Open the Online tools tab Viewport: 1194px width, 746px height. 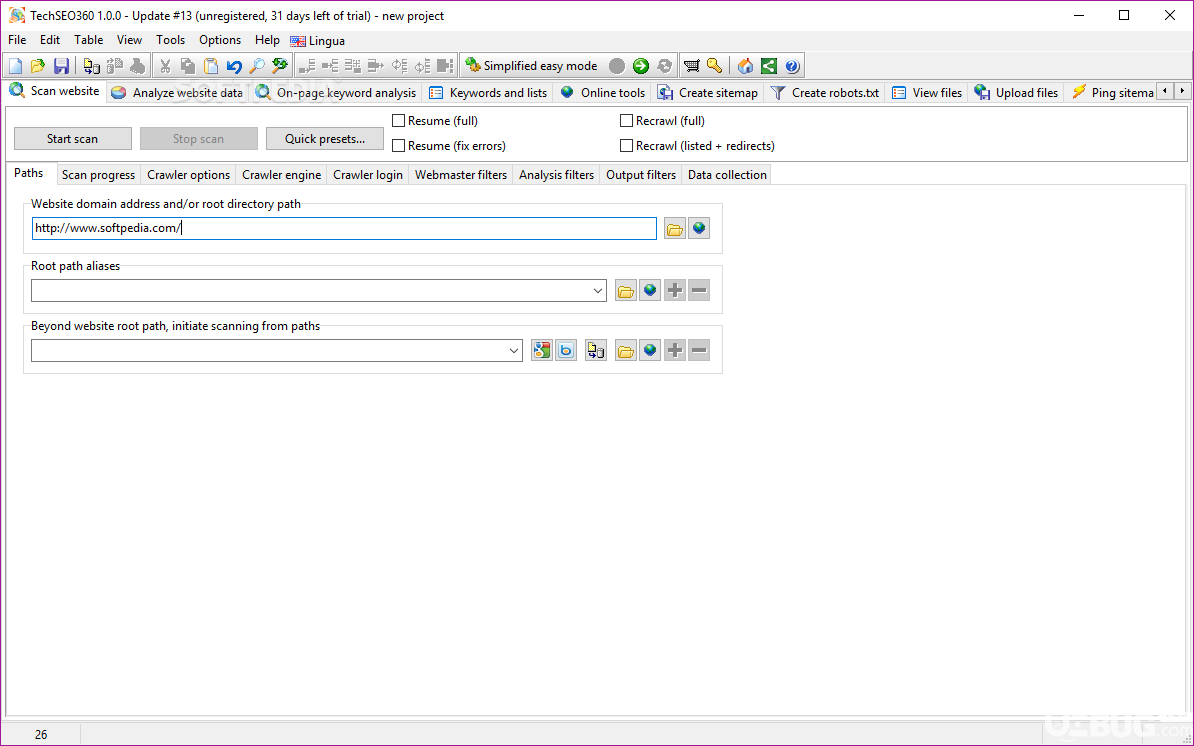[603, 93]
